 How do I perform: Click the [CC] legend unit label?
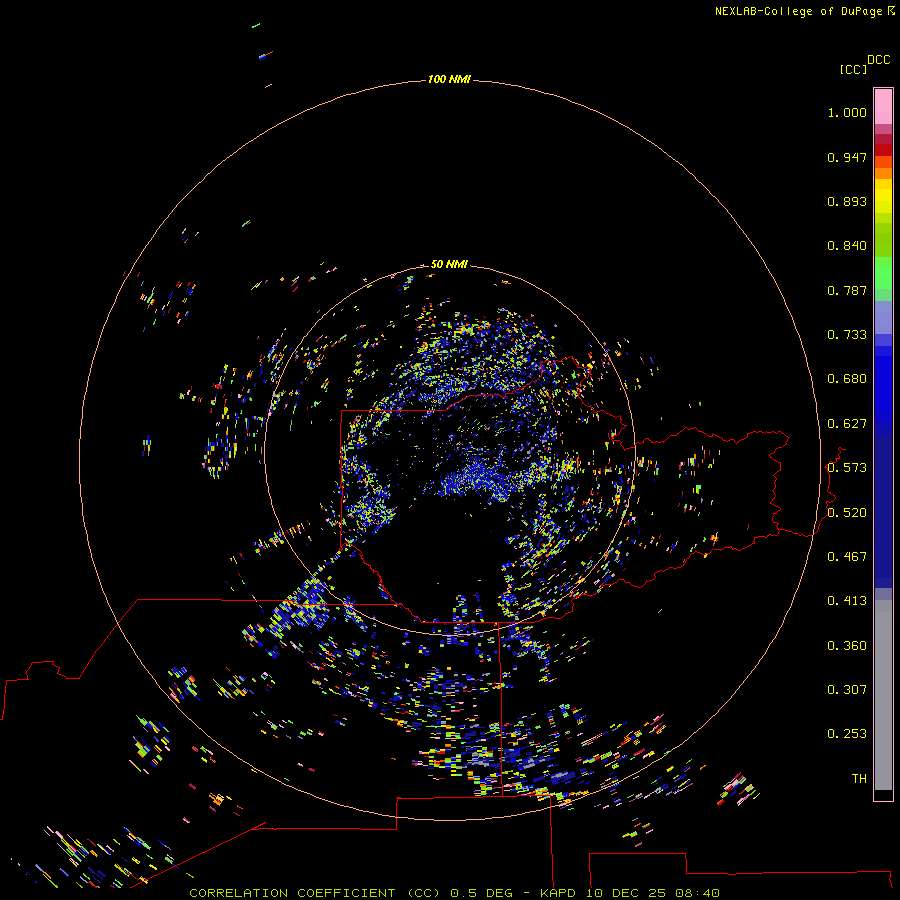(x=853, y=69)
